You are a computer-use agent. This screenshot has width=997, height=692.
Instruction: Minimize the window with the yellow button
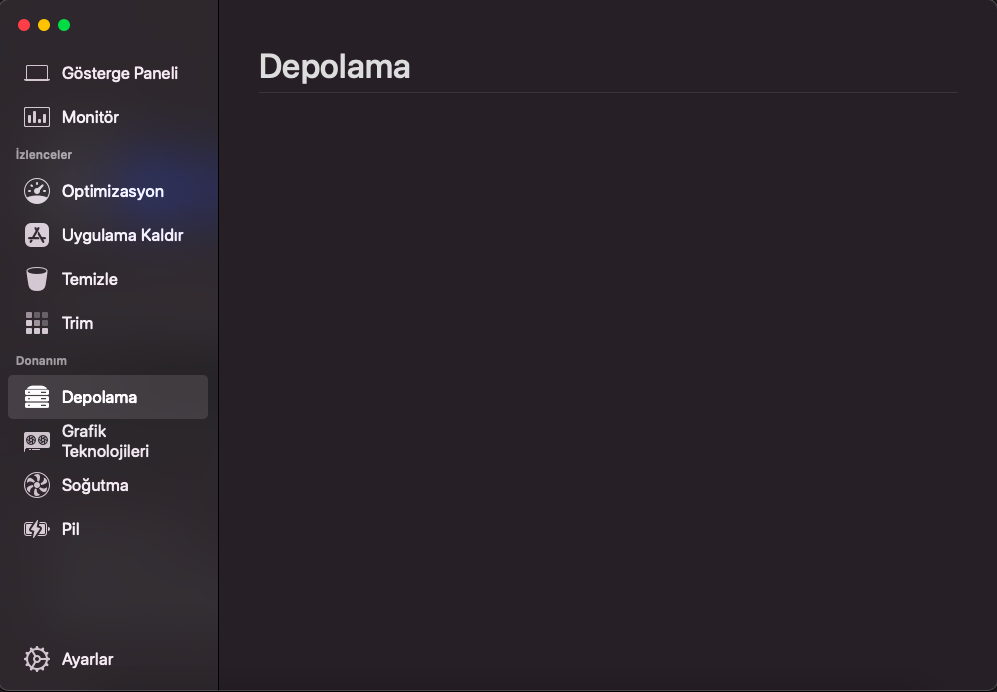[44, 25]
